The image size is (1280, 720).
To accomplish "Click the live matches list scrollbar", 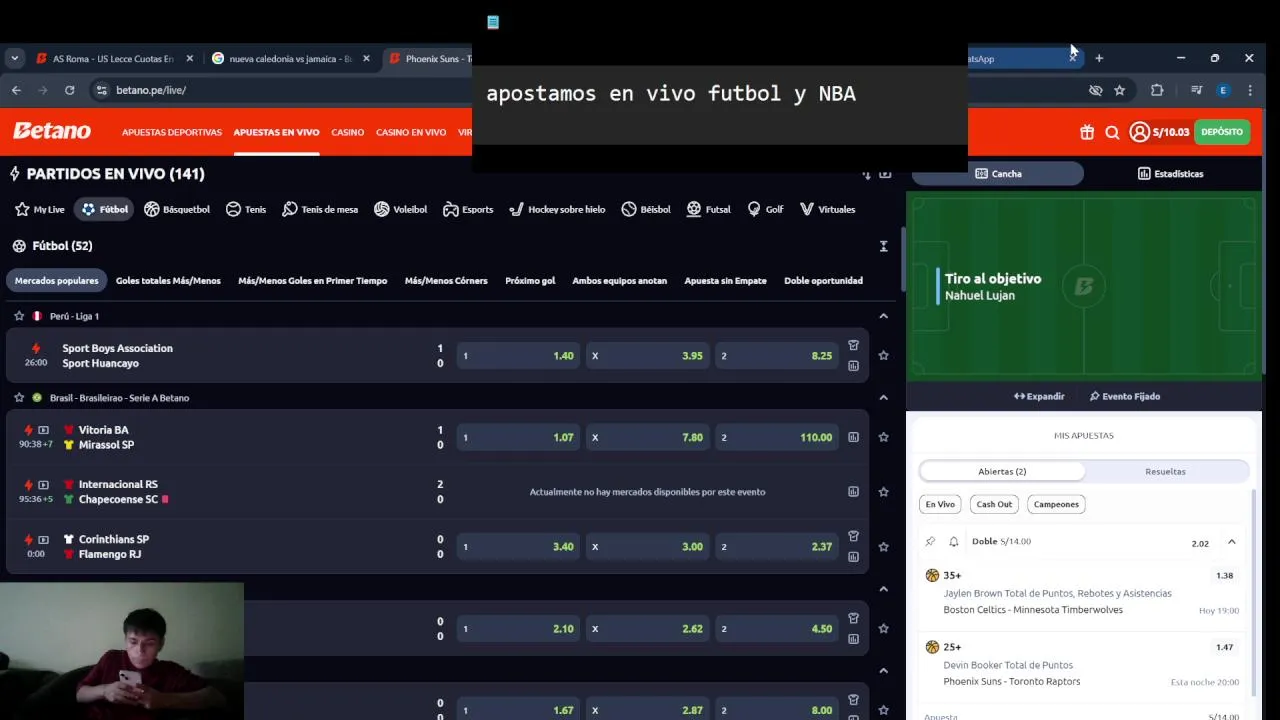I will 903,260.
